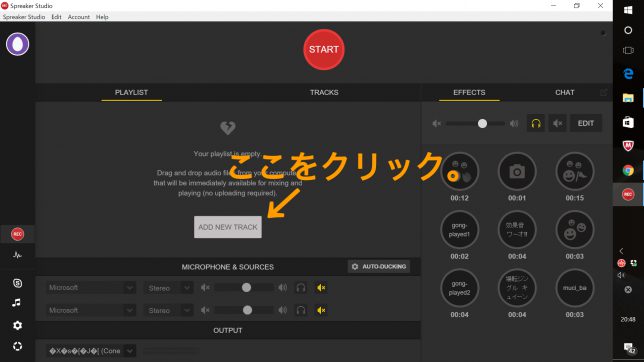The width and height of the screenshot is (644, 362).
Task: Open Microsoft Edge from taskbar
Action: [x=628, y=74]
